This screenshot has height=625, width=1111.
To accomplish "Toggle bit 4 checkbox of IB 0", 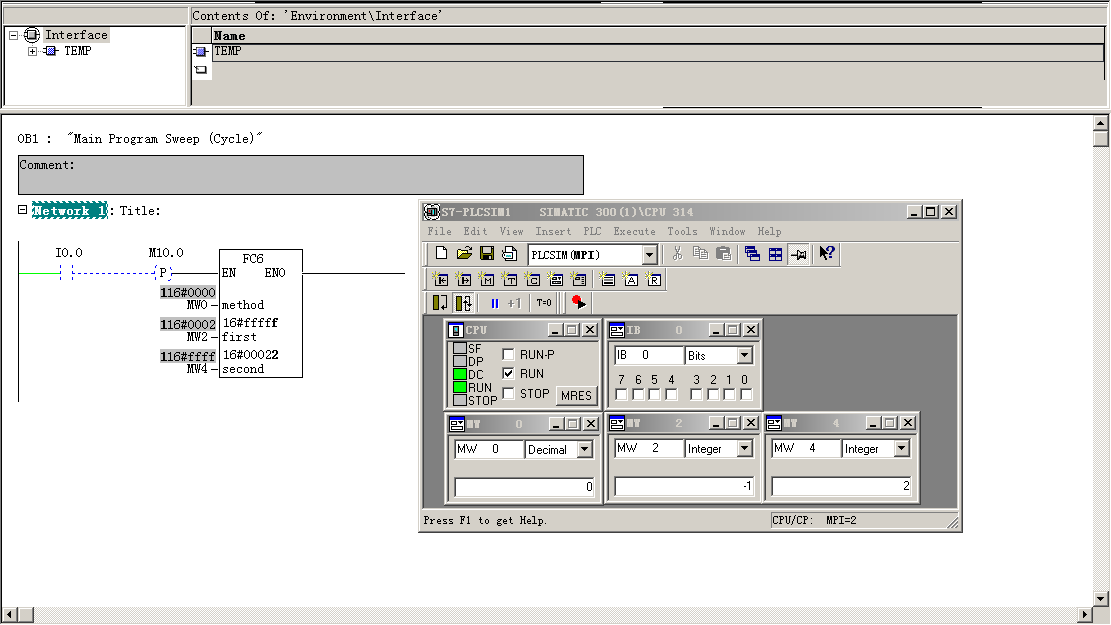I will [672, 395].
